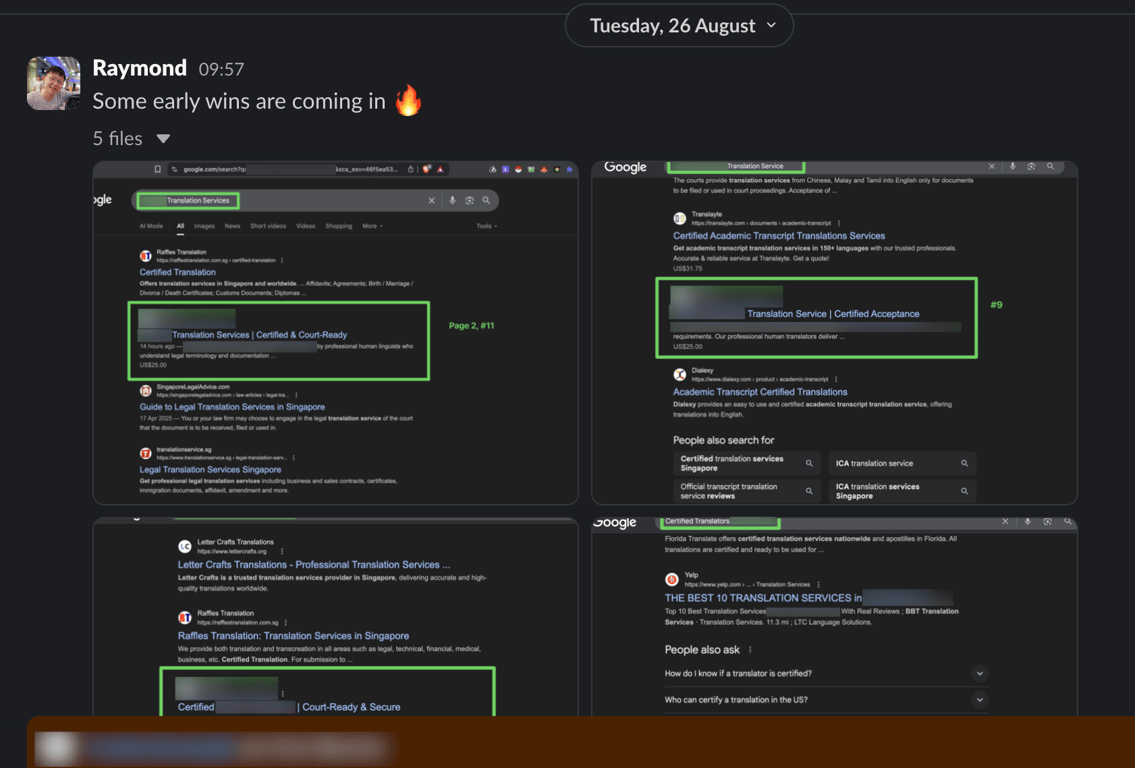Select the Short videos tab in Google results
This screenshot has height=768, width=1135.
(268, 226)
